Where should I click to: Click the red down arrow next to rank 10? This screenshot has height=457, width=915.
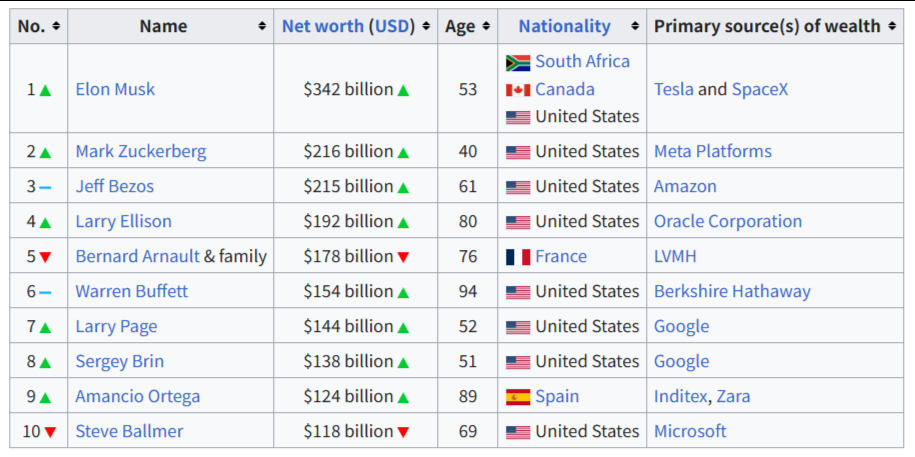(50, 432)
